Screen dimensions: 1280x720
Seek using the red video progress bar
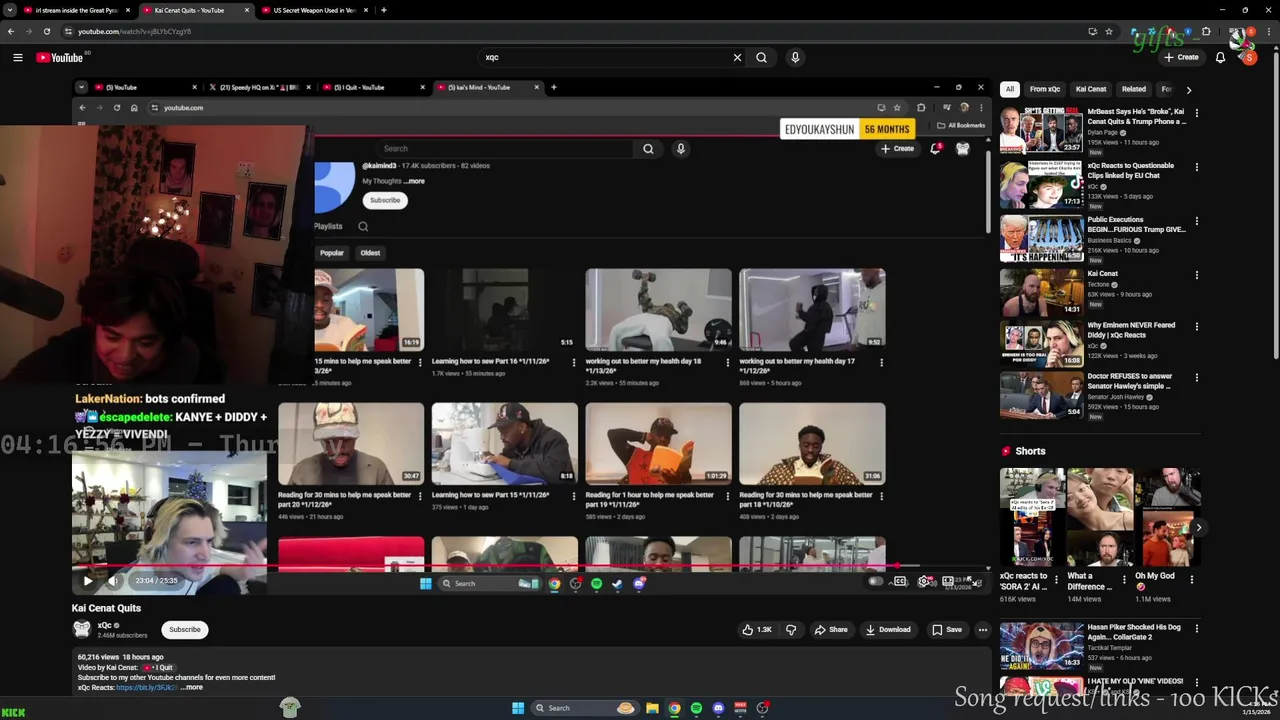click(x=530, y=565)
